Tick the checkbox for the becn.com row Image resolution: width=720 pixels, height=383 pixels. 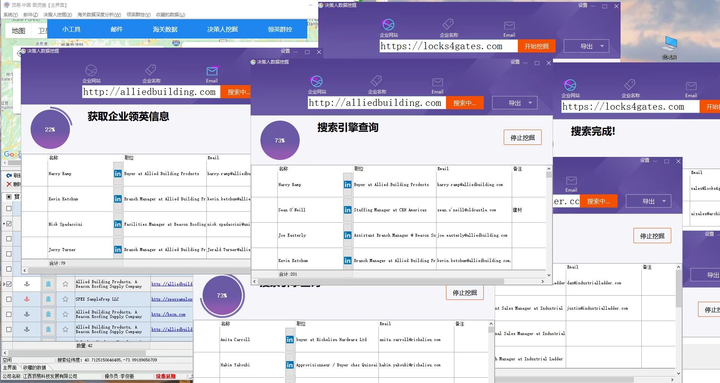tap(9, 314)
